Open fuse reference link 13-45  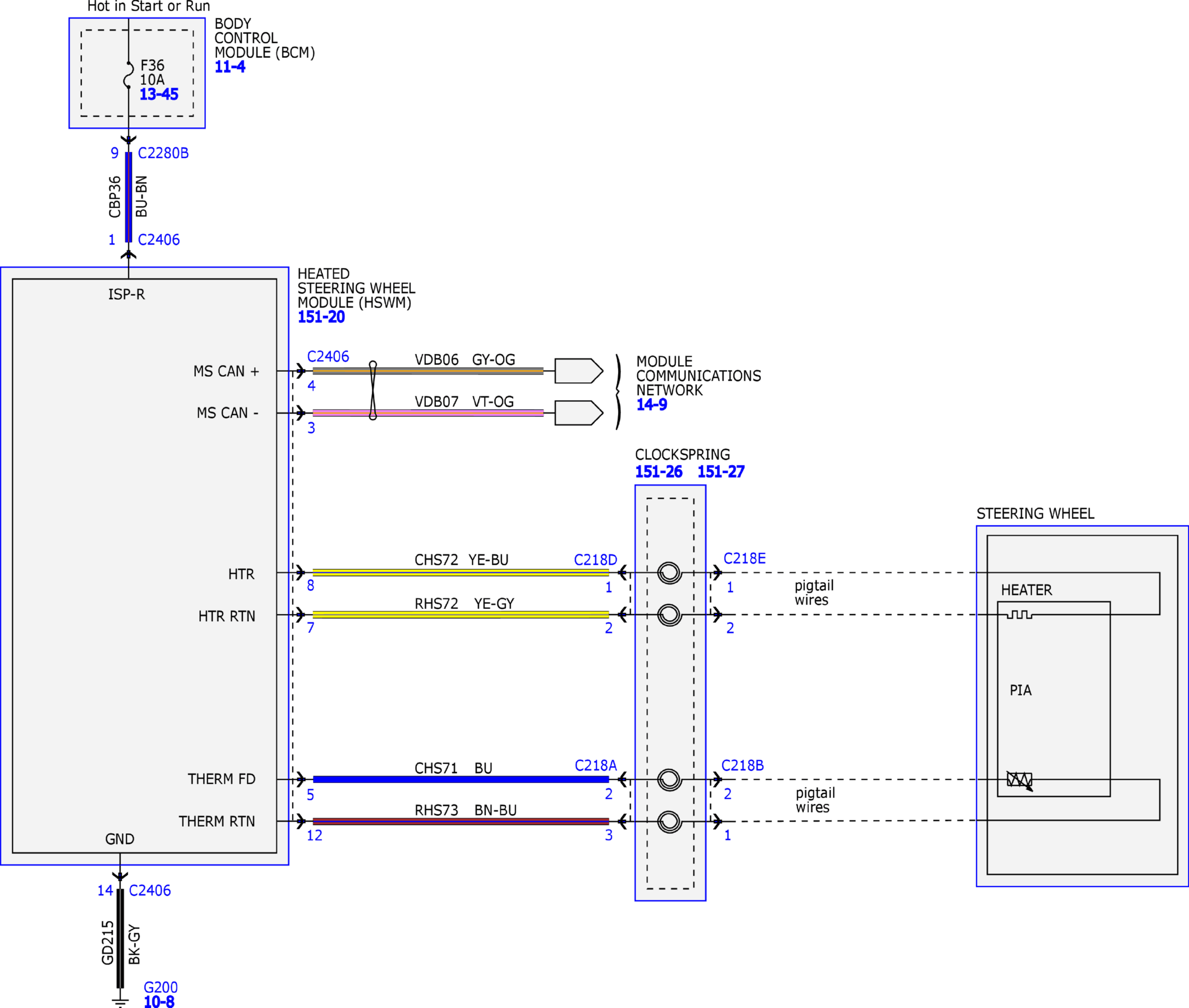tap(159, 94)
